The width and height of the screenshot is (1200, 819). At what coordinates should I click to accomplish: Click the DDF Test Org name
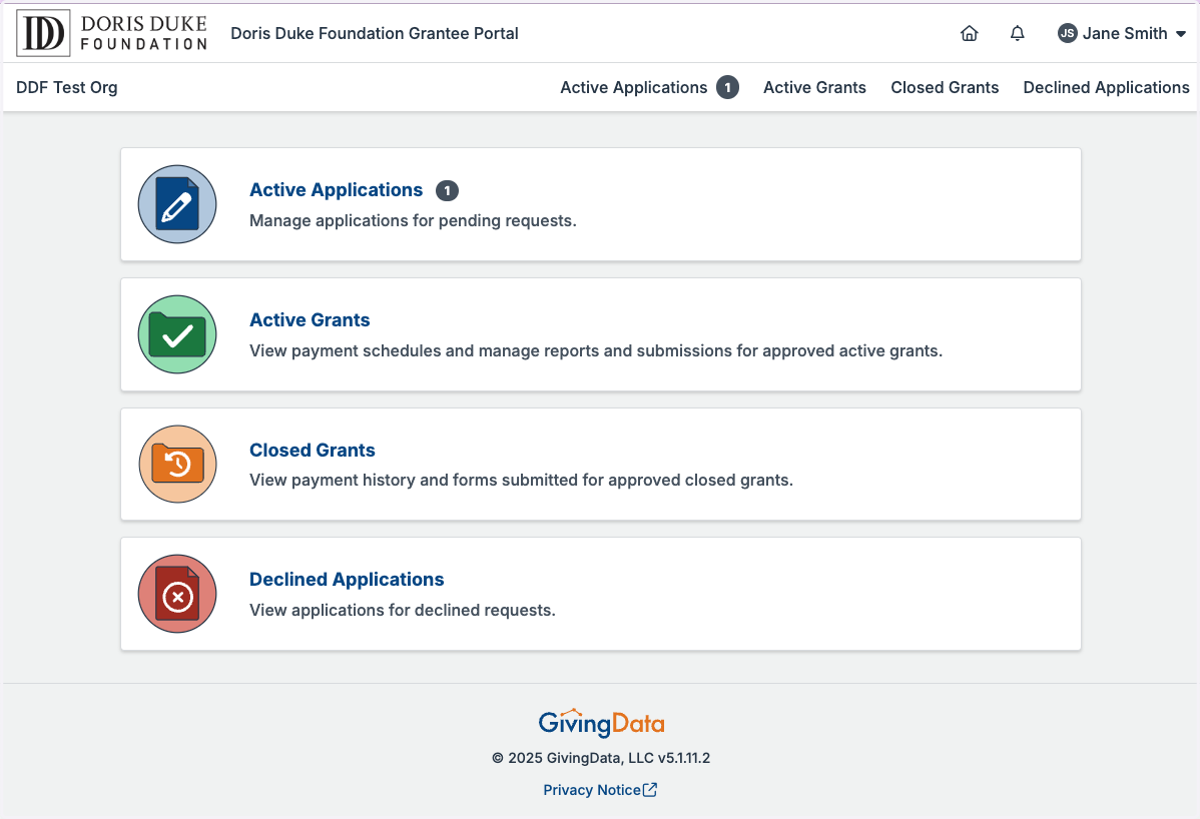[x=67, y=87]
